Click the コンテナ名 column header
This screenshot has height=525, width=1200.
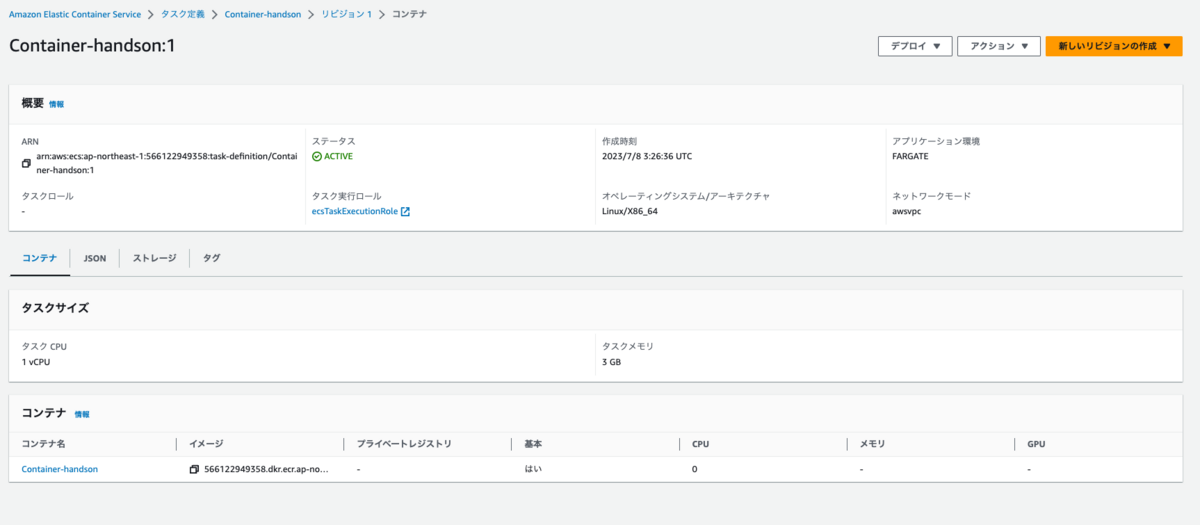tap(43, 443)
